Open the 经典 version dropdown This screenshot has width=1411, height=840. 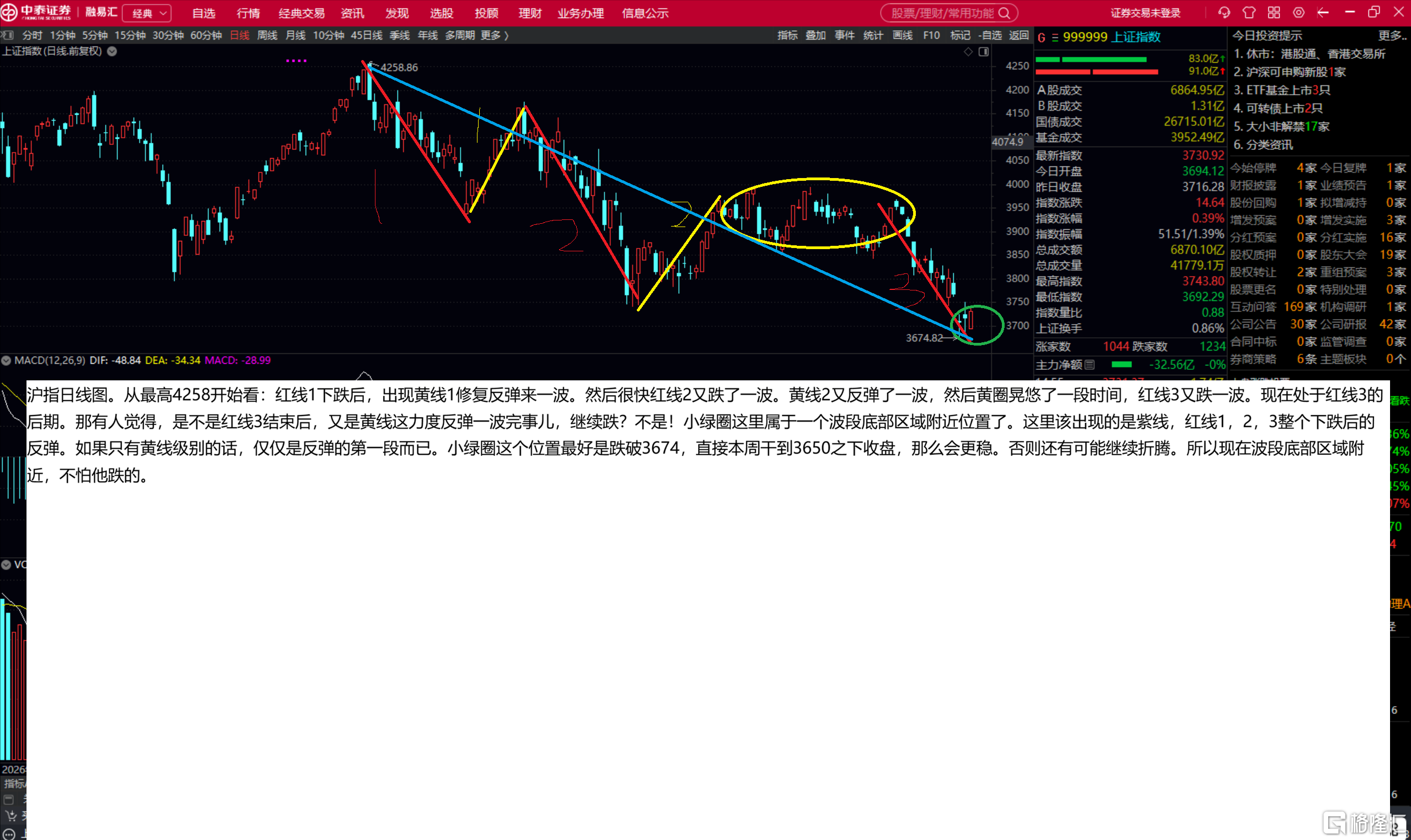(147, 13)
